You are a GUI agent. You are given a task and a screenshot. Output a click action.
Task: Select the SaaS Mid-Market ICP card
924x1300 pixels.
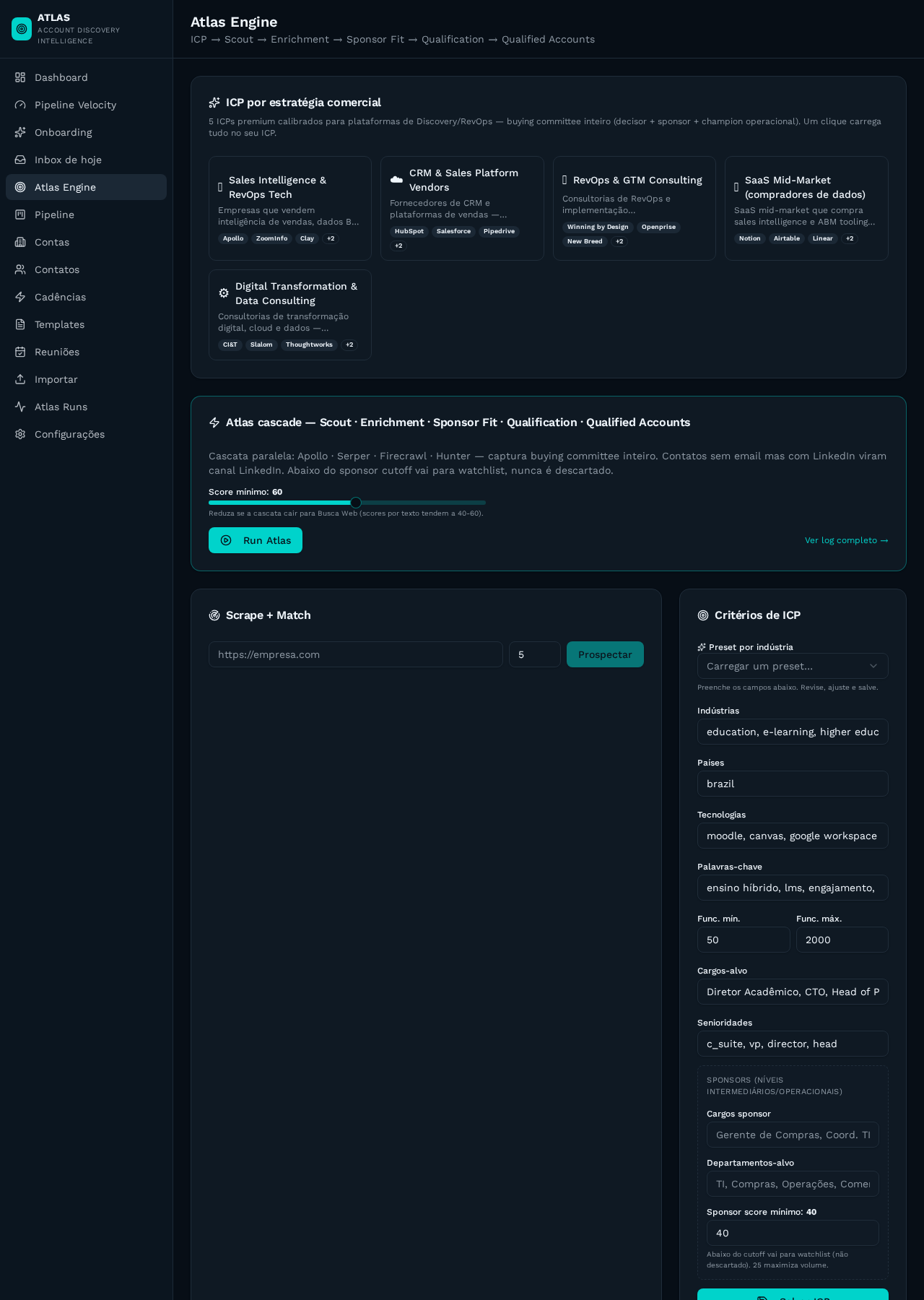click(x=806, y=208)
